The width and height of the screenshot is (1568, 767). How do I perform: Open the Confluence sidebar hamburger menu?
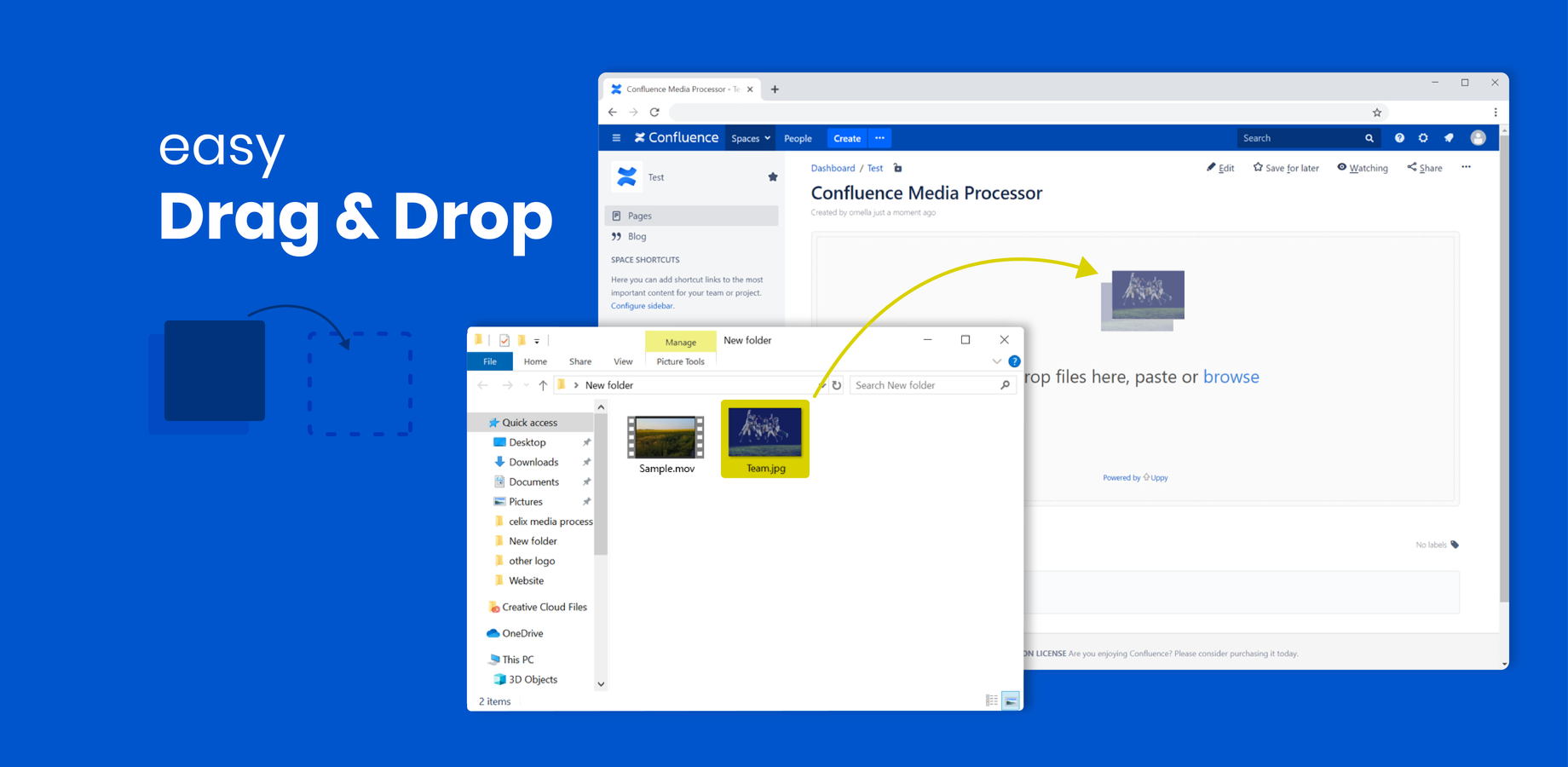(616, 138)
